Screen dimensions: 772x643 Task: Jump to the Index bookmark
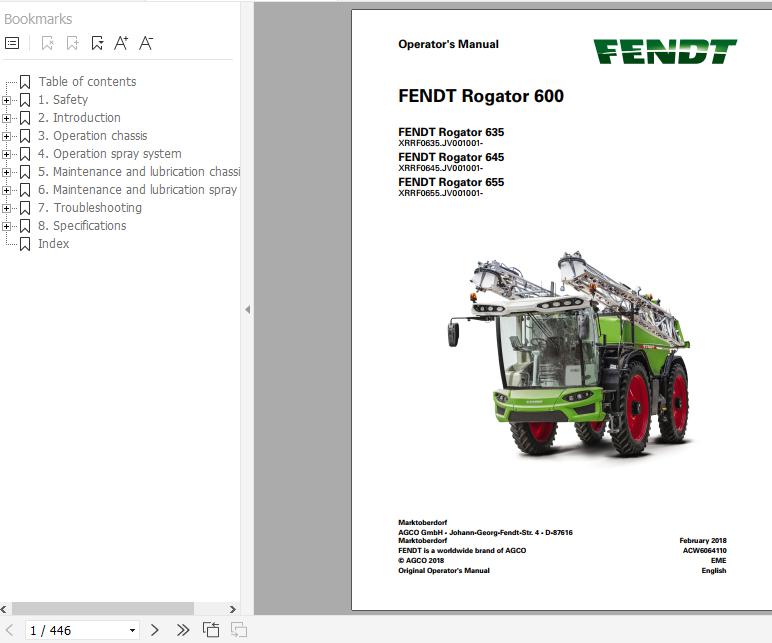pyautogui.click(x=54, y=244)
